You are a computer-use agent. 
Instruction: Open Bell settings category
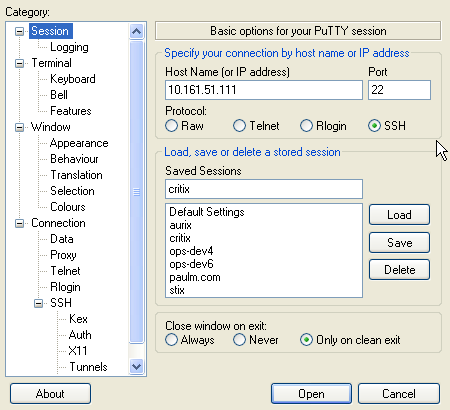pos(59,95)
